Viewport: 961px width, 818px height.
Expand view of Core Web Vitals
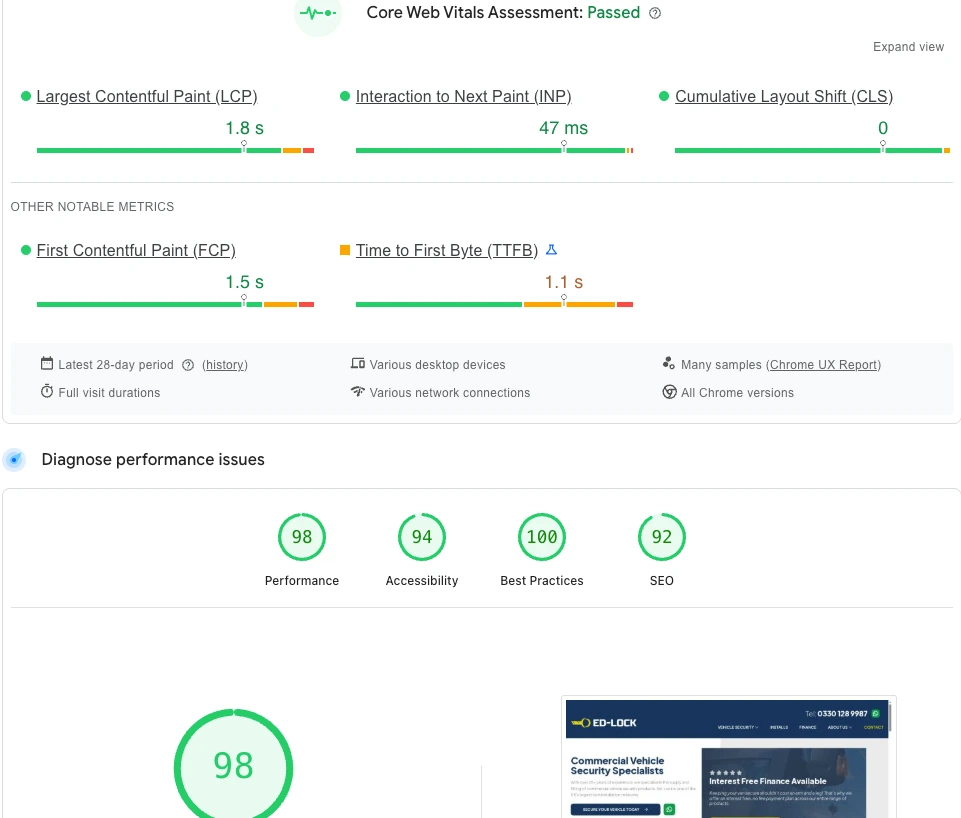[x=908, y=47]
